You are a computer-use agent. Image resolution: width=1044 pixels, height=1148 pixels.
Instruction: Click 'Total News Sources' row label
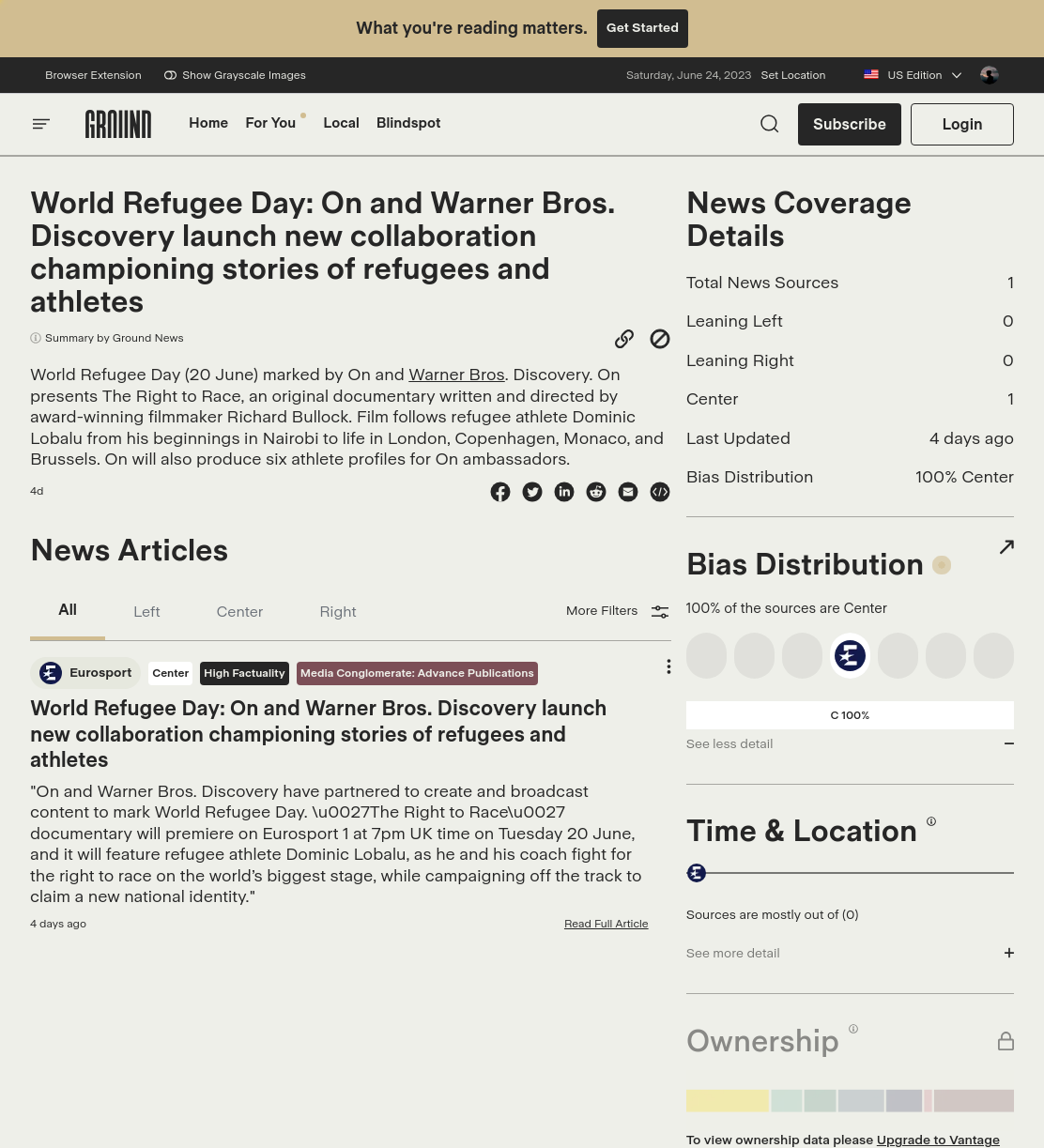pyautogui.click(x=762, y=283)
